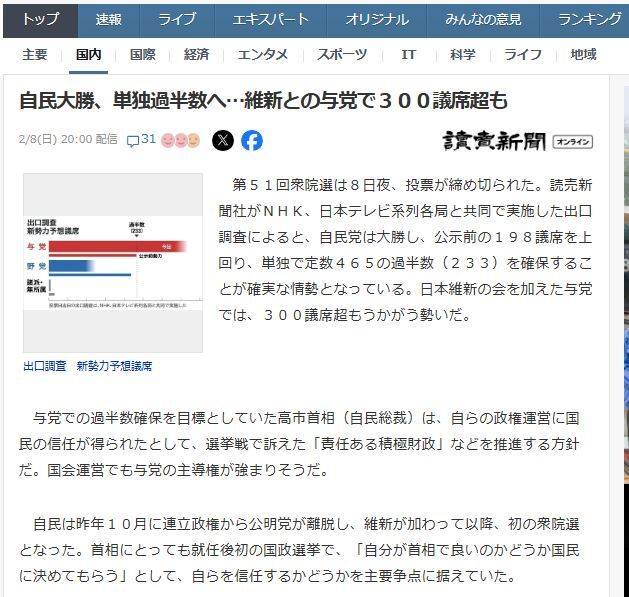Switch to the 速報 tab
629x597 pixels.
[110, 19]
